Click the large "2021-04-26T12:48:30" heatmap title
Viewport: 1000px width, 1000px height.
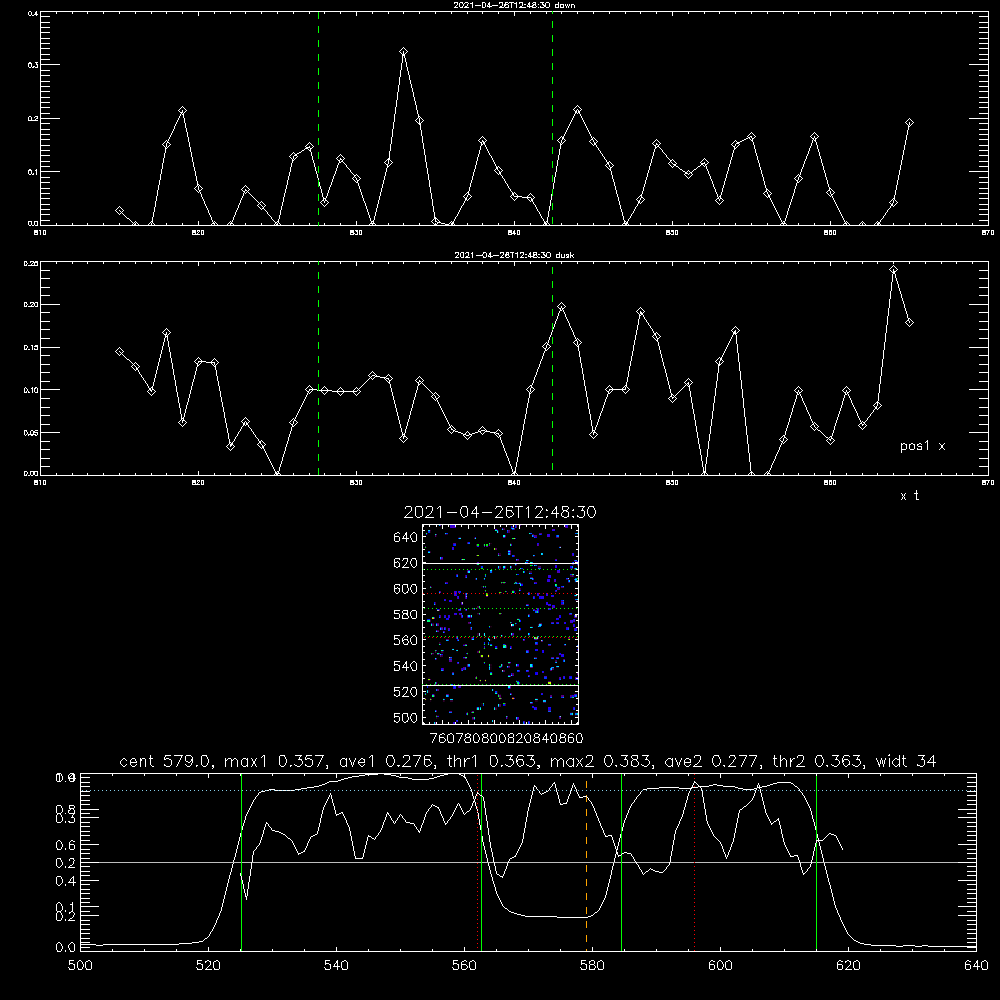tap(500, 512)
